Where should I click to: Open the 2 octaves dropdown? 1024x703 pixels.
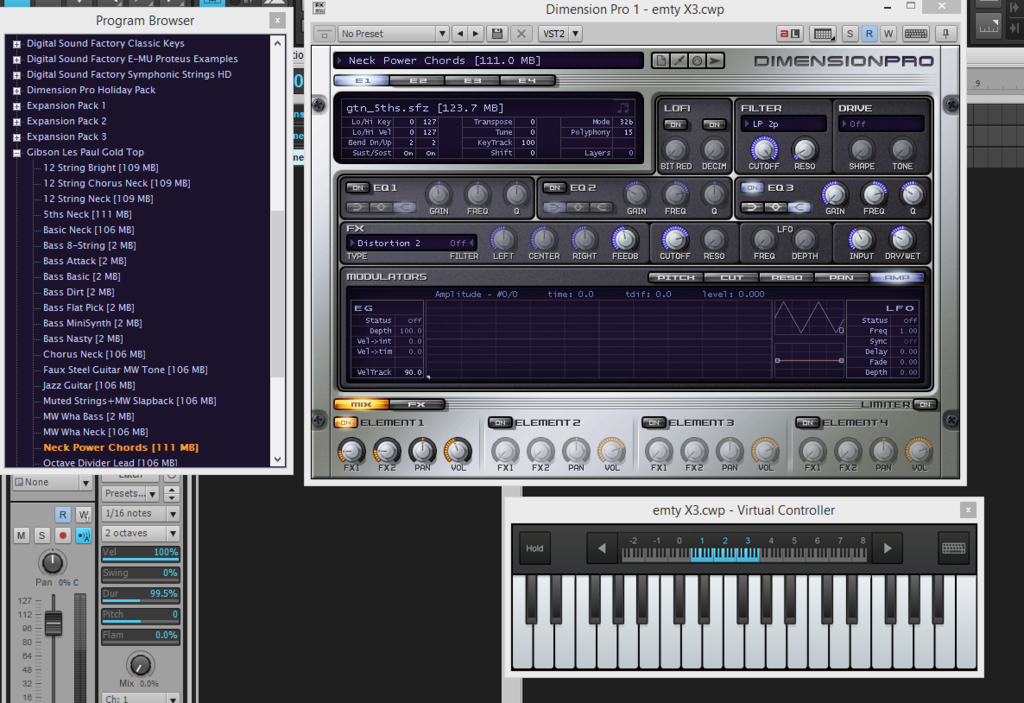(x=140, y=533)
